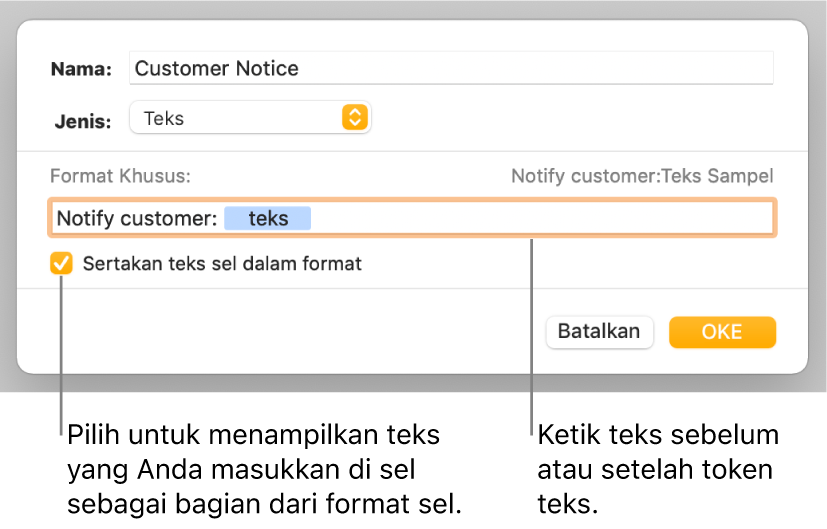Click the Batalkan button
827x529 pixels.
(599, 332)
